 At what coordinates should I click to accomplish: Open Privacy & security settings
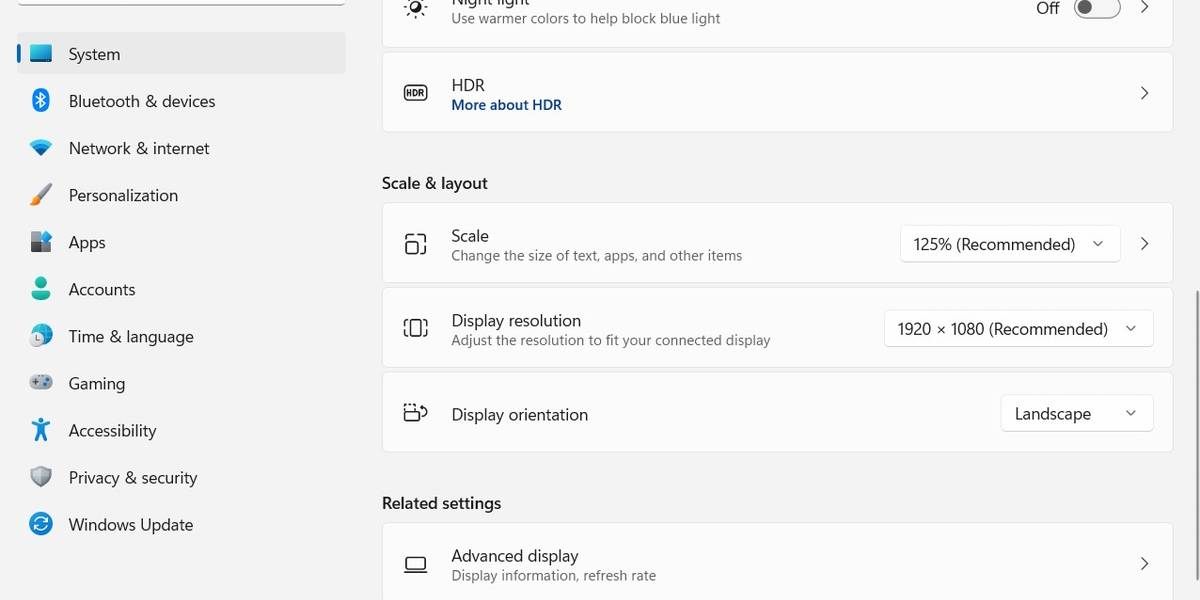(x=133, y=478)
